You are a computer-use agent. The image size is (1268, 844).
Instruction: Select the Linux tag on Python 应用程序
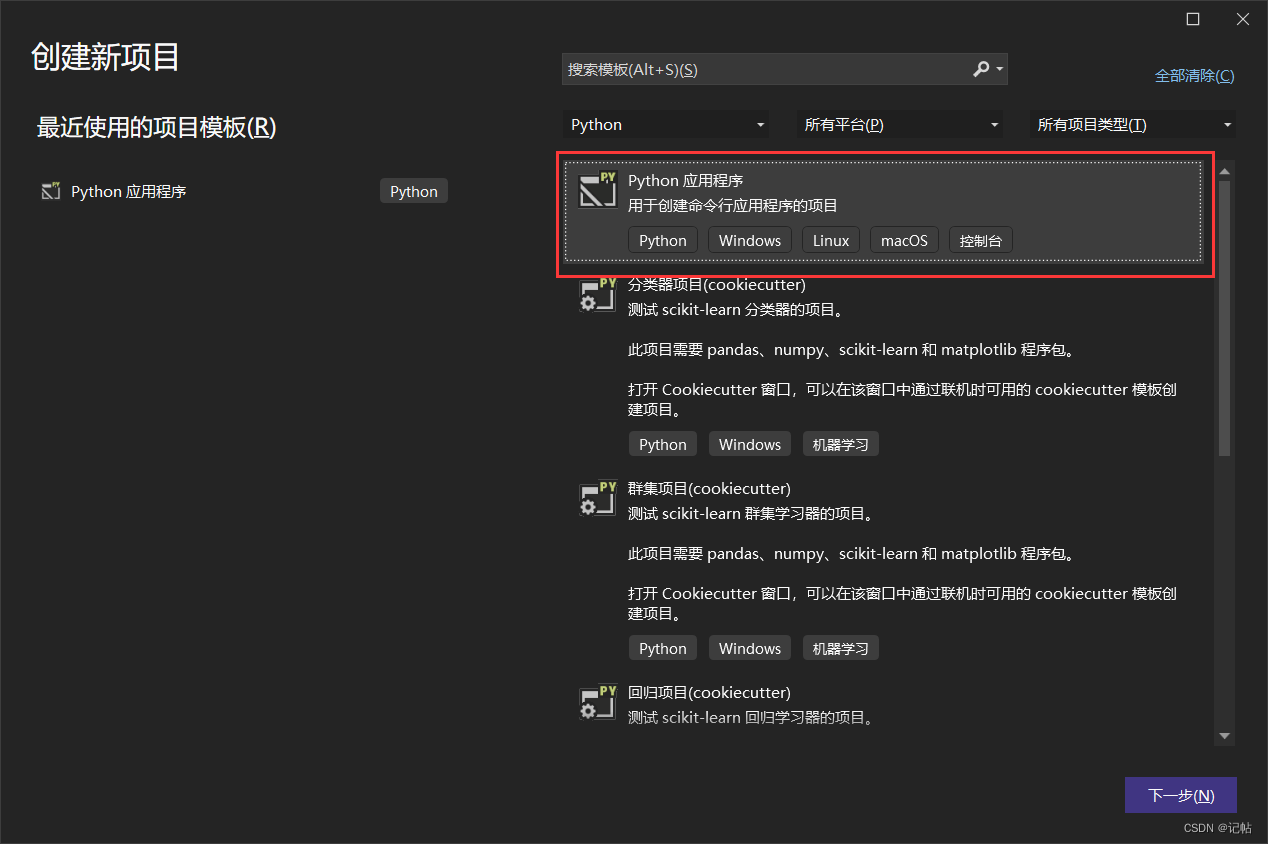click(830, 240)
